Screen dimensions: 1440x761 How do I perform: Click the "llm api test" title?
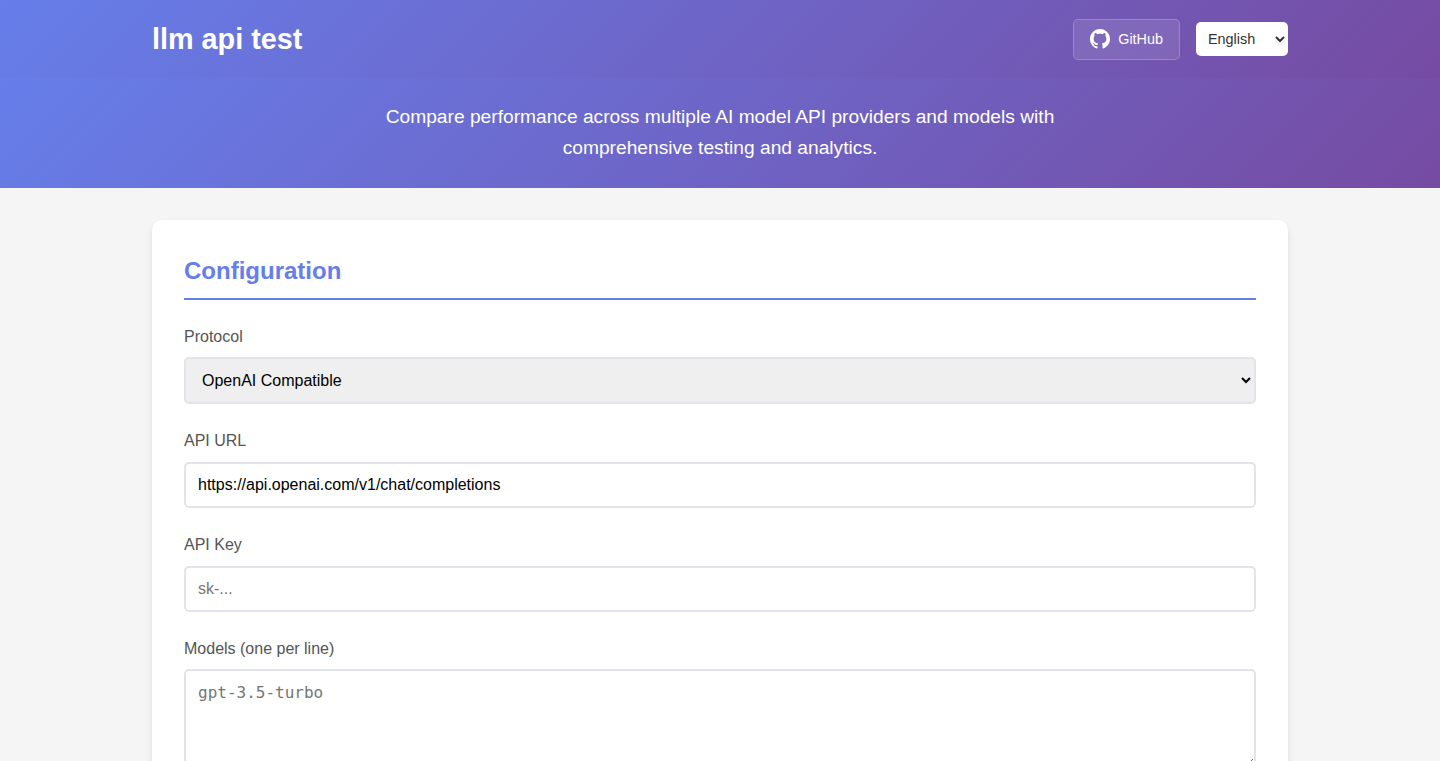click(227, 39)
